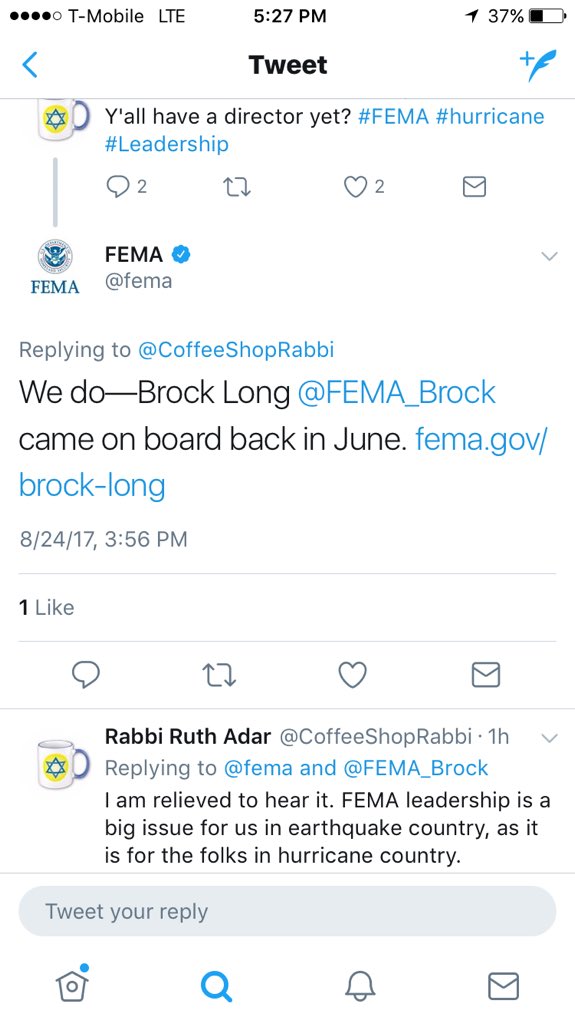Open the FEMA profile avatar
This screenshot has width=575, height=1024.
(55, 266)
